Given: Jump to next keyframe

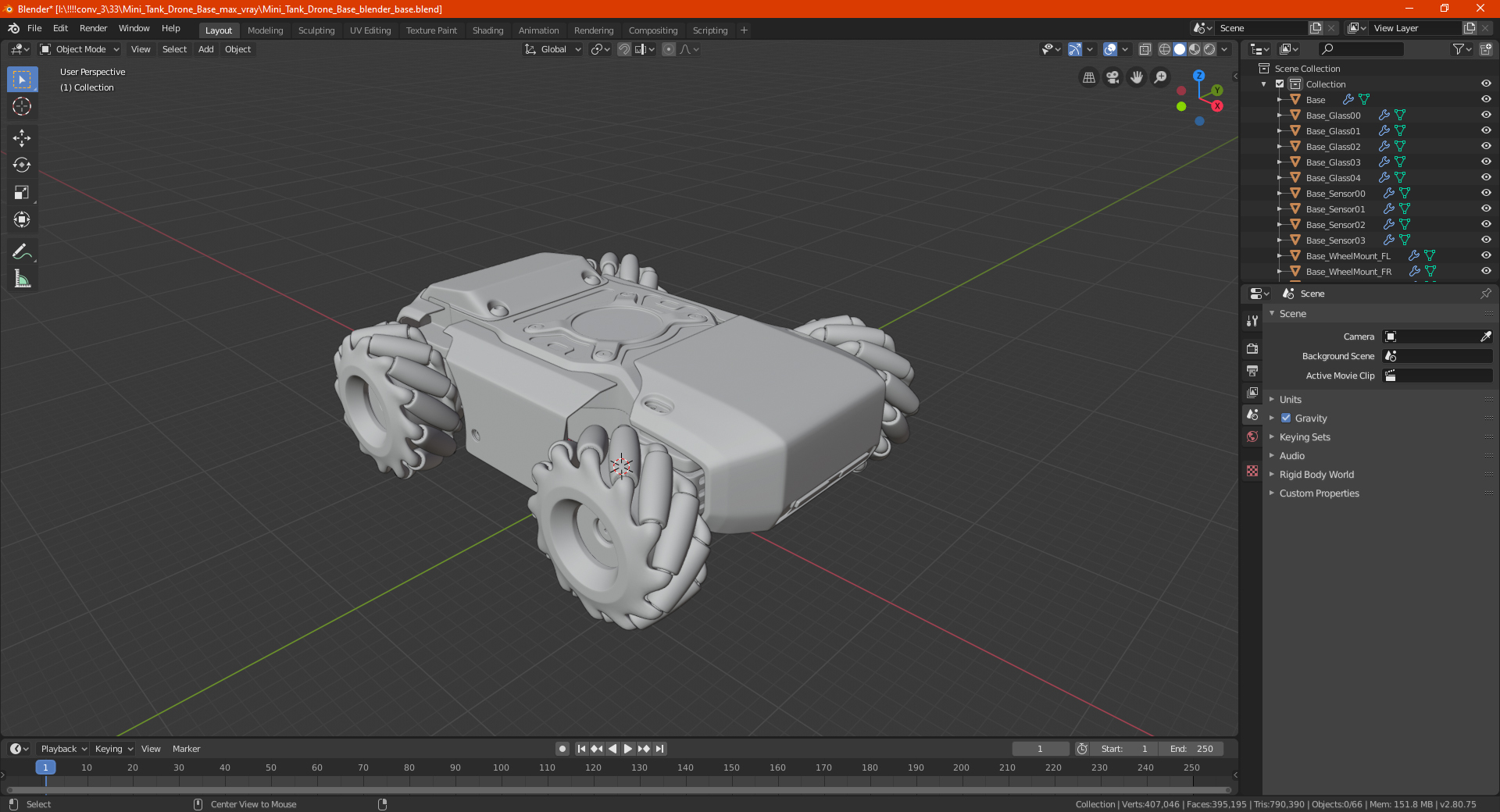Looking at the screenshot, I should (x=644, y=749).
